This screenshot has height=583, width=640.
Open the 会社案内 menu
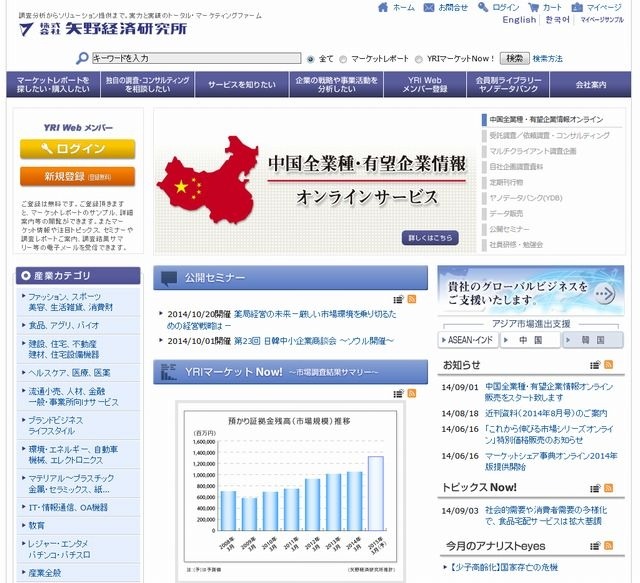click(591, 85)
